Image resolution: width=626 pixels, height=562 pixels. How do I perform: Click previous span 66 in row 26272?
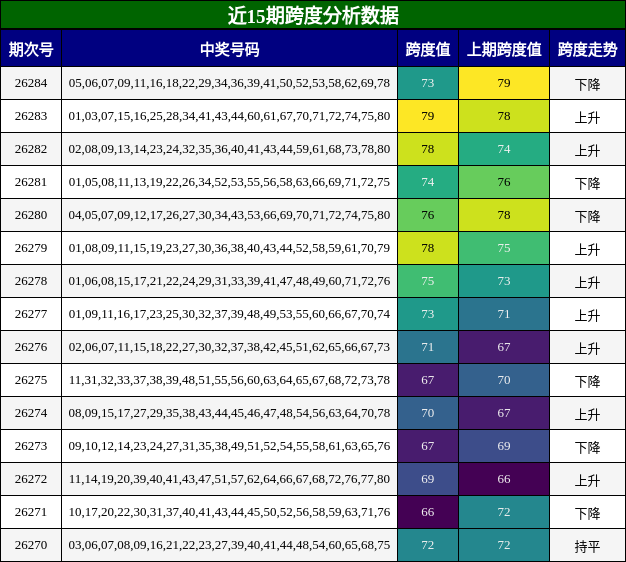pyautogui.click(x=504, y=479)
